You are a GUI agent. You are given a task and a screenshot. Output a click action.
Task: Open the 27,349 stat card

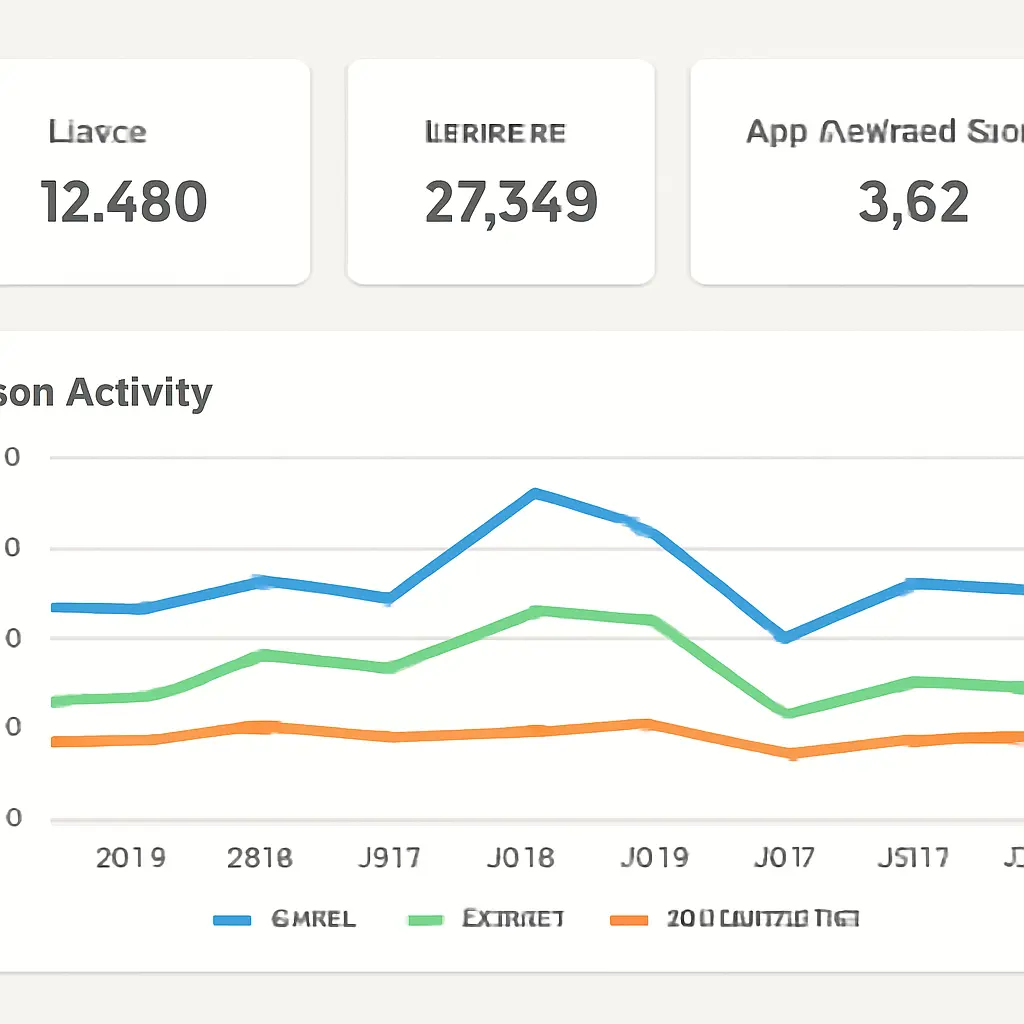500,172
